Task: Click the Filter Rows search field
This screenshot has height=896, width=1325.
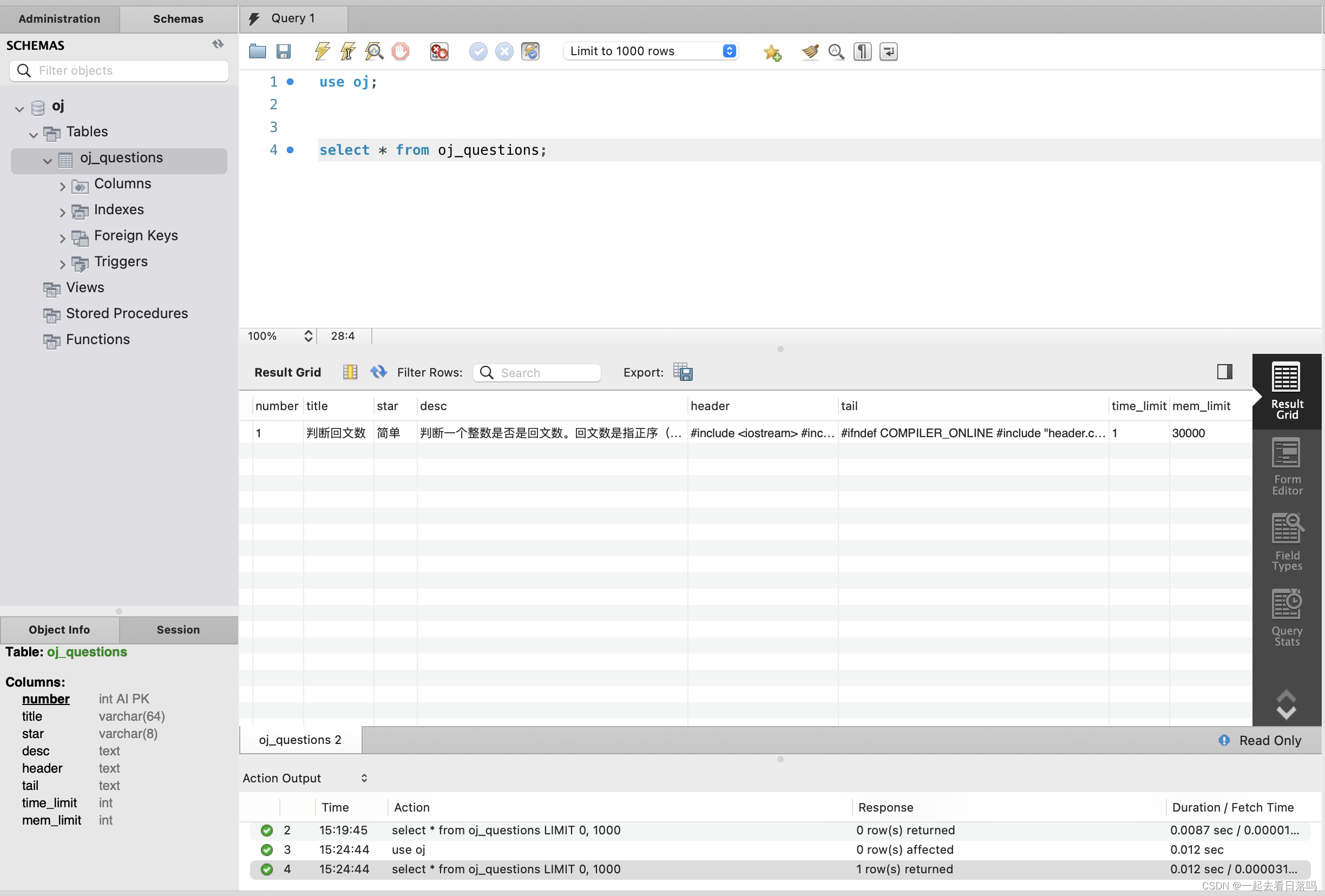Action: tap(536, 372)
